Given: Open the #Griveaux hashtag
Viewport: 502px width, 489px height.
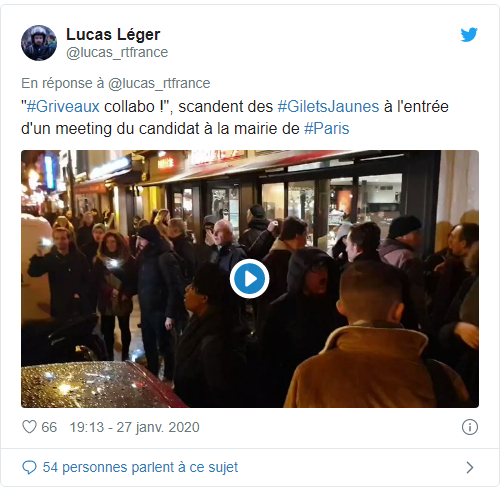Looking at the screenshot, I should pyautogui.click(x=63, y=107).
